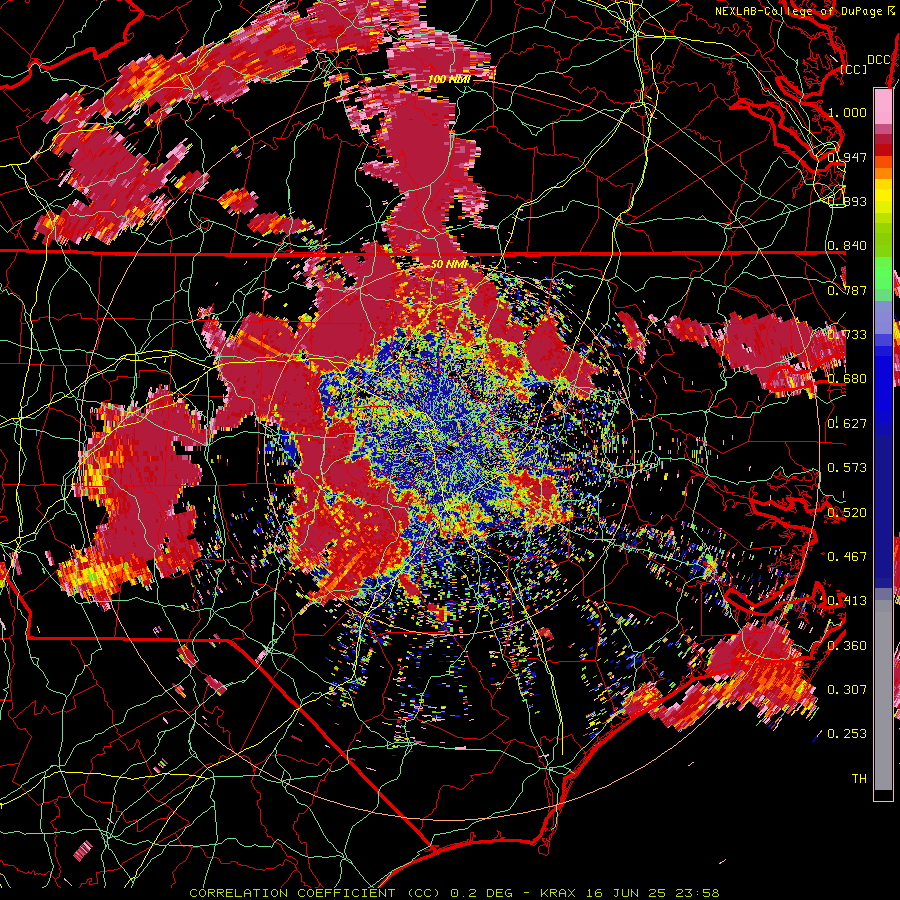Image resolution: width=900 pixels, height=900 pixels.
Task: Click the 0.520 scale value
Action: [847, 512]
